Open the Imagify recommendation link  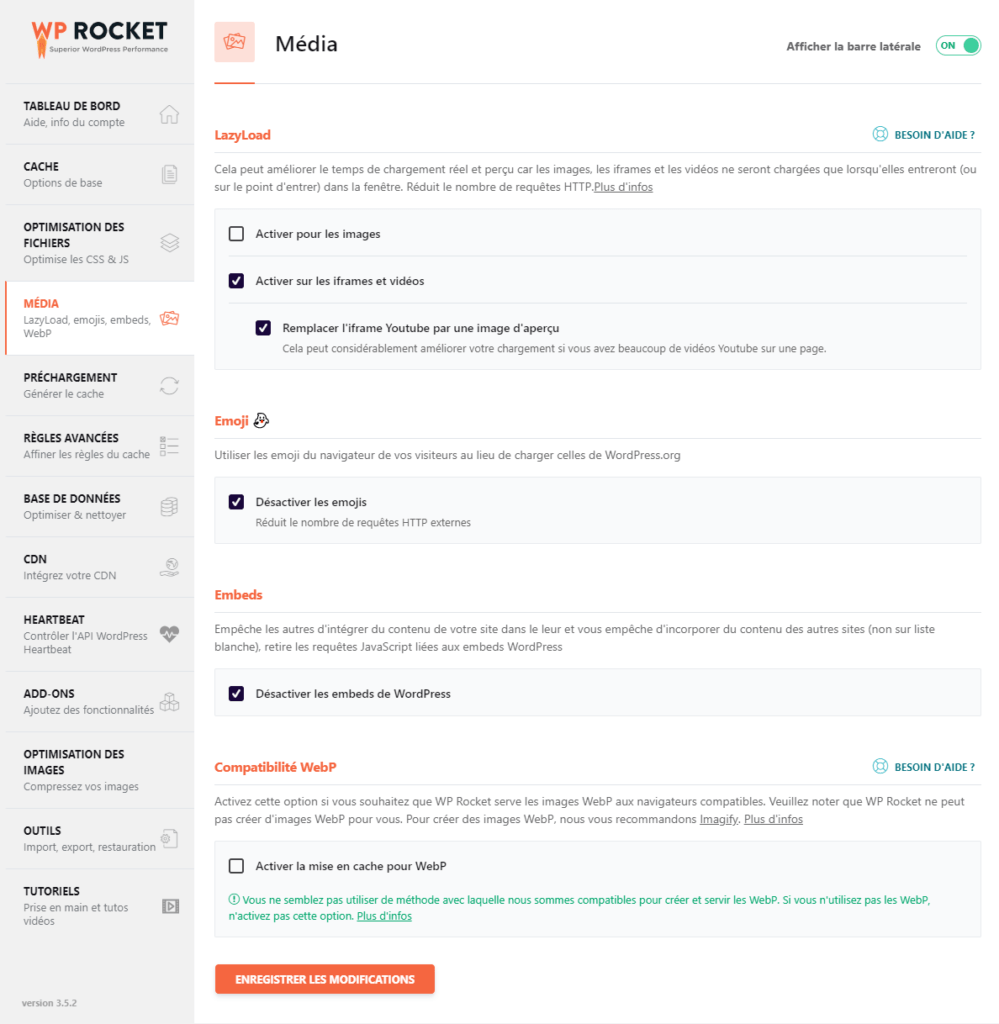pyautogui.click(x=717, y=820)
